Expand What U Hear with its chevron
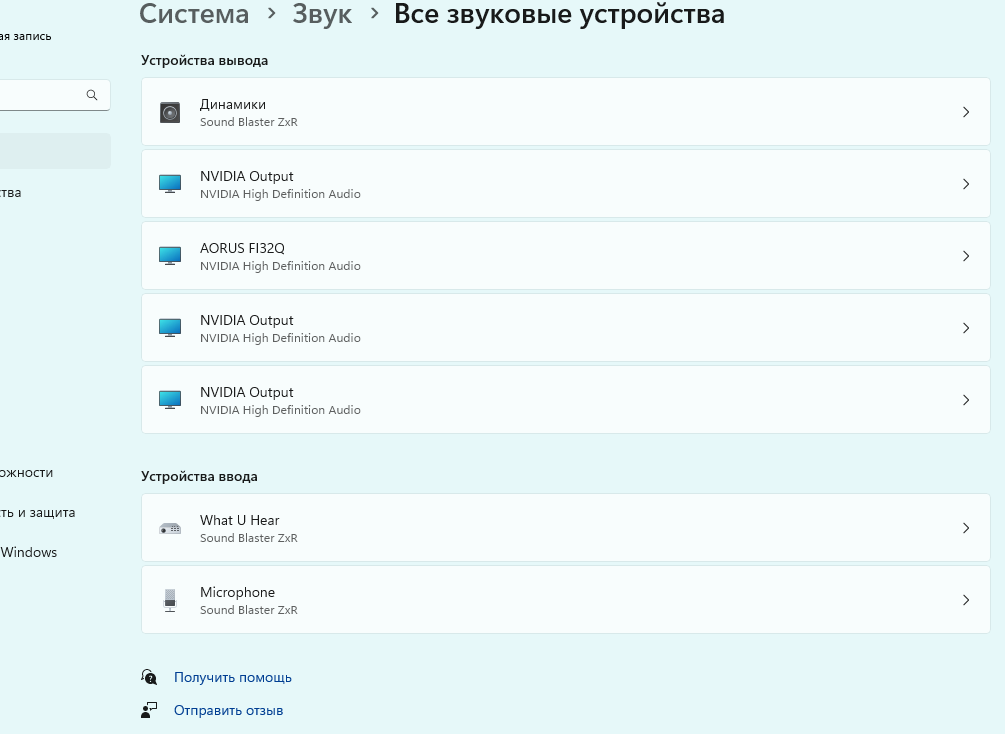1005x734 pixels. pos(966,528)
